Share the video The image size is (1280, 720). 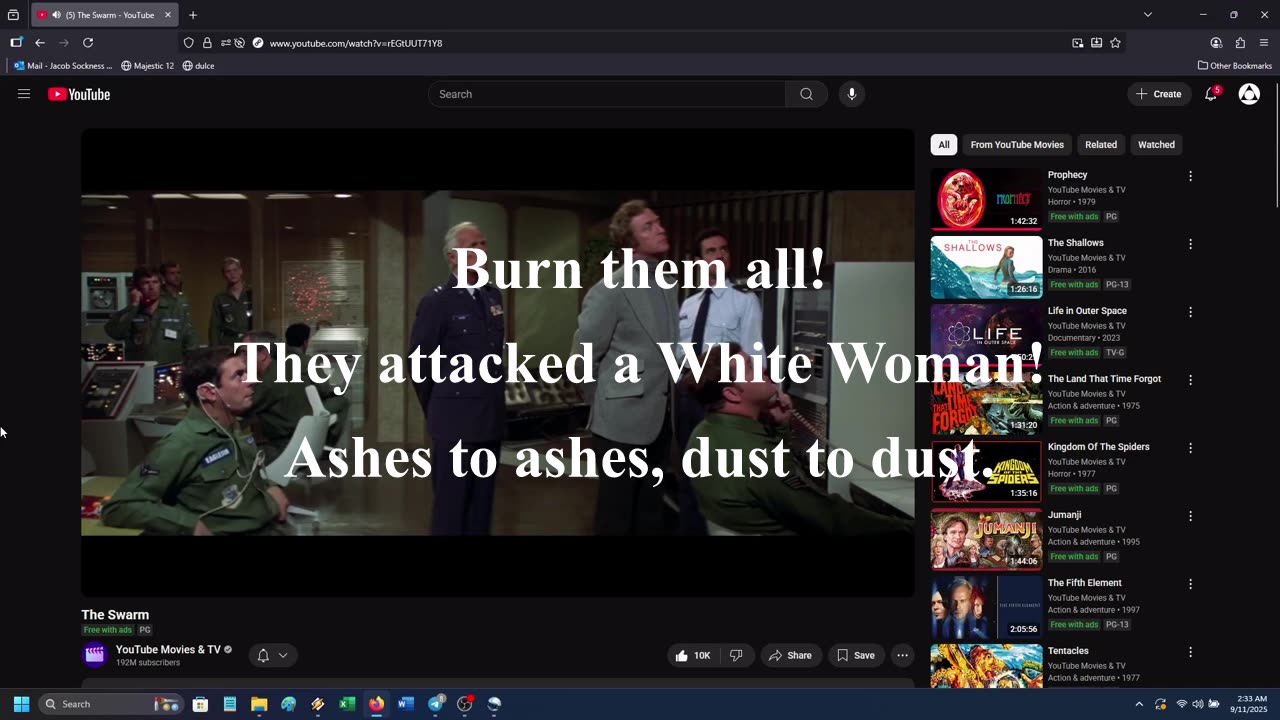[789, 655]
